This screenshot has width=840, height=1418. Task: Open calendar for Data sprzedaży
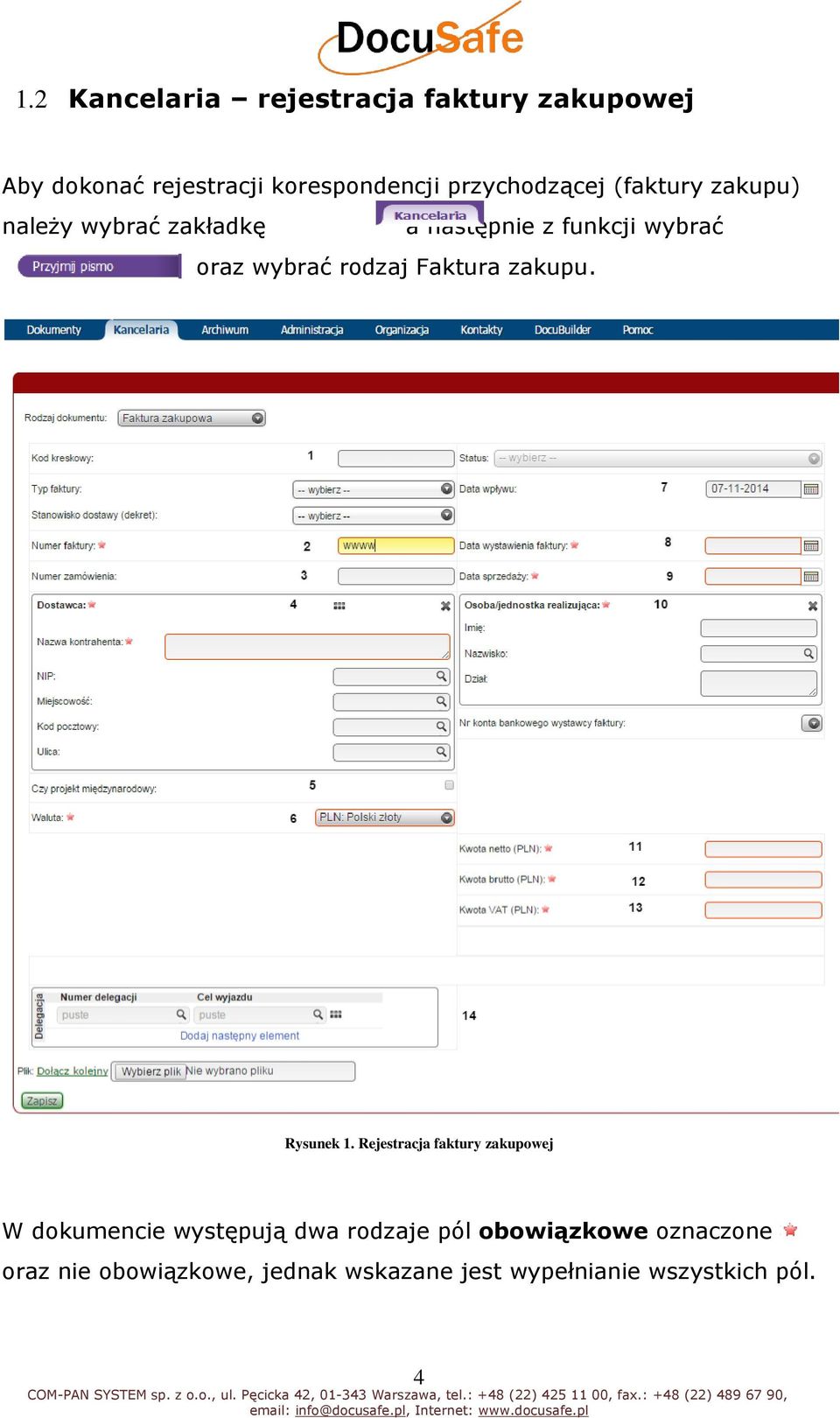point(811,577)
